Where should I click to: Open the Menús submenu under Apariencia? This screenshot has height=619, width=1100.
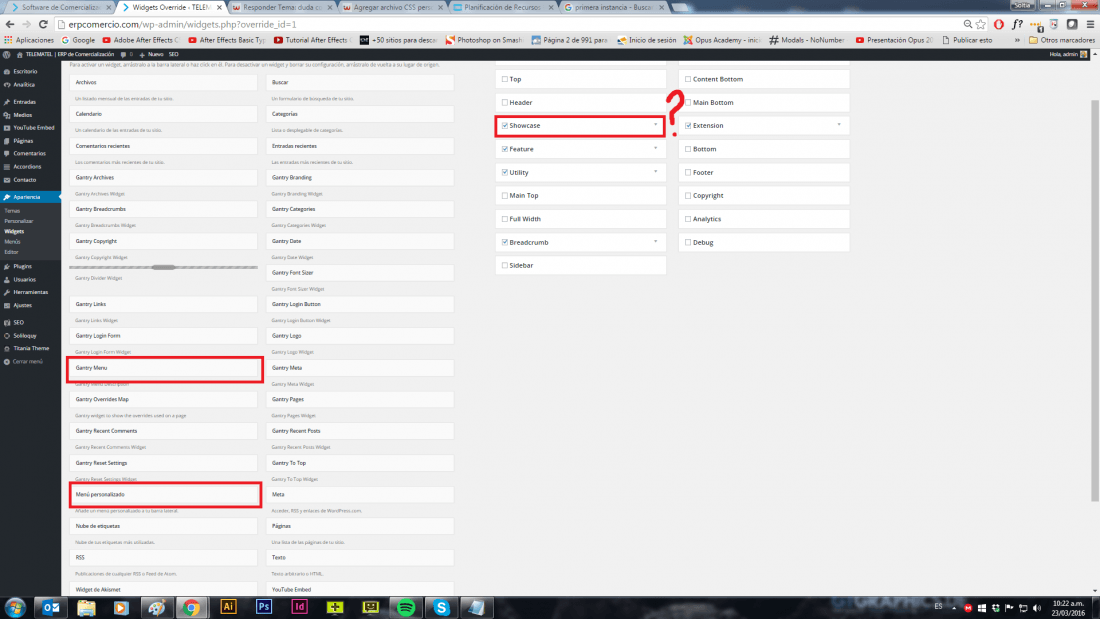coord(13,241)
